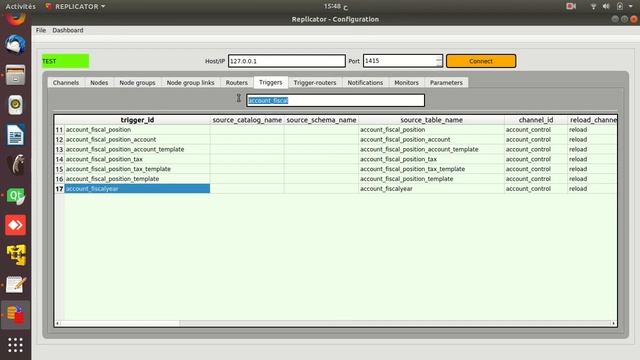Select the Triggers tab
This screenshot has height=360, width=640.
271,82
